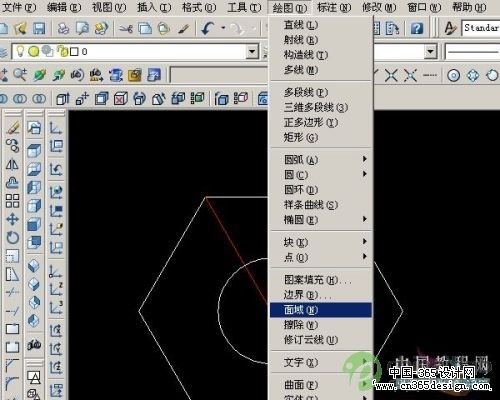Click the Standard text style field
Viewport: 500px width, 400px height.
coord(481,28)
